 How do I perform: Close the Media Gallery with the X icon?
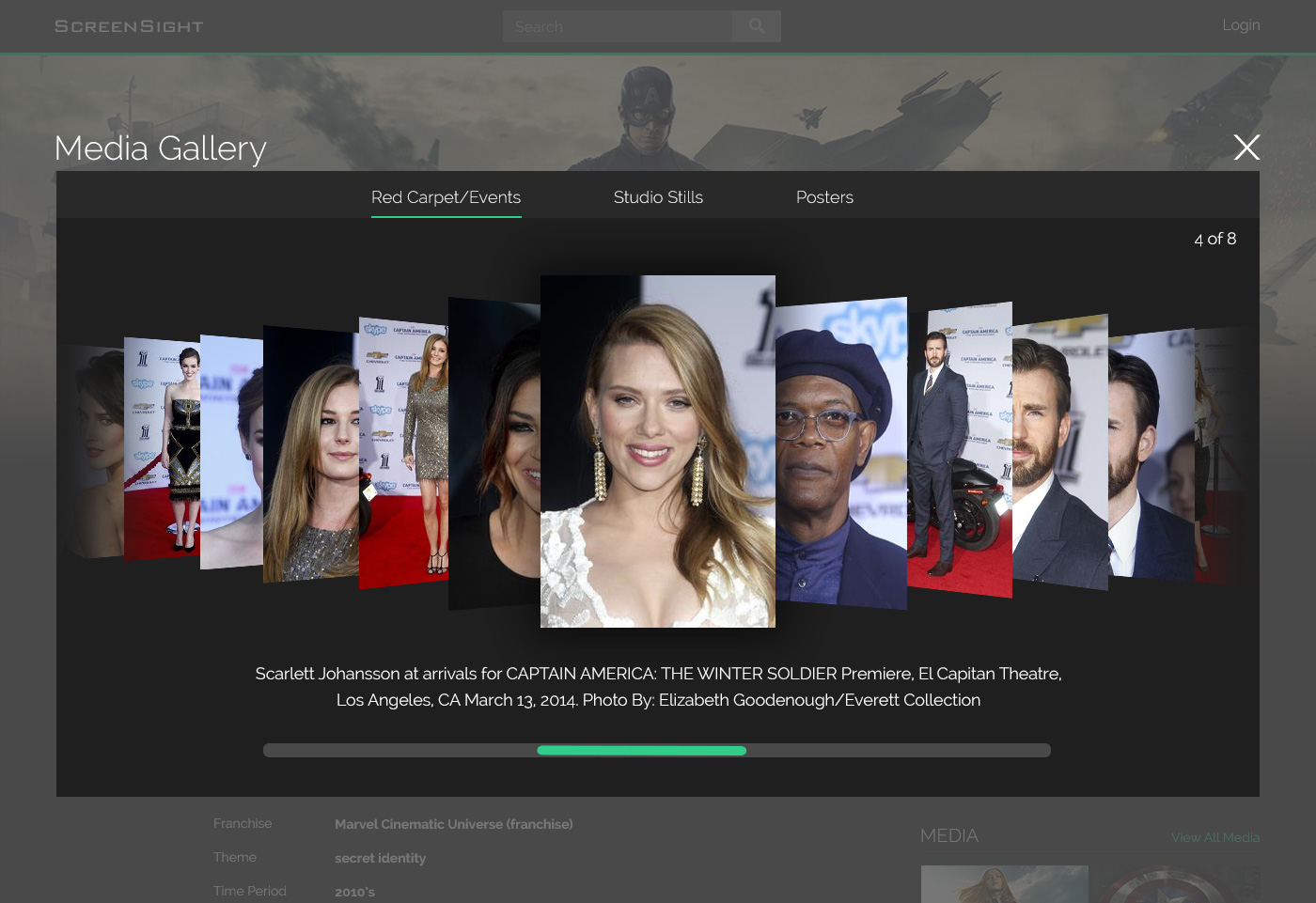pyautogui.click(x=1246, y=147)
